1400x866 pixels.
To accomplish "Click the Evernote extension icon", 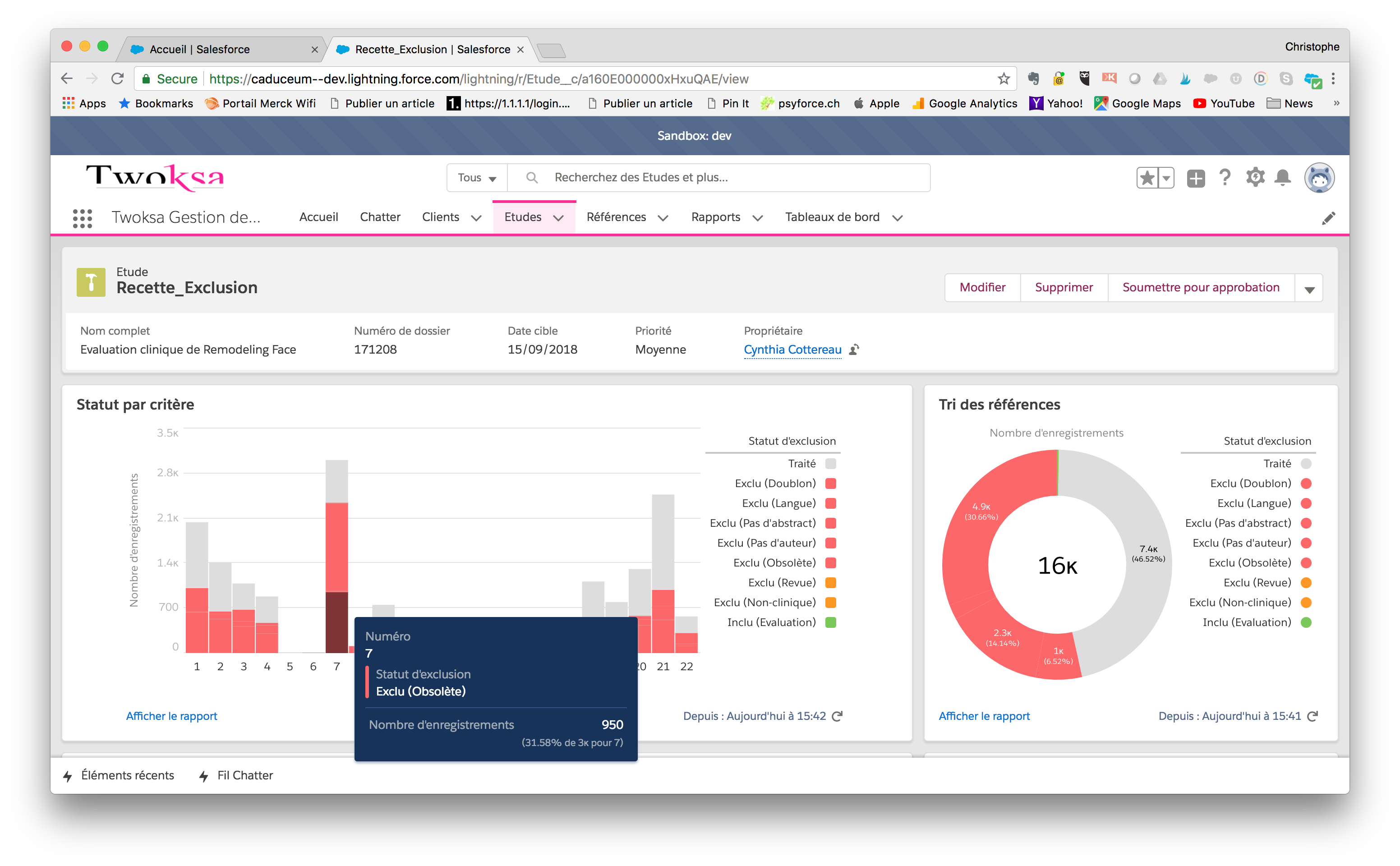I will pos(1034,78).
